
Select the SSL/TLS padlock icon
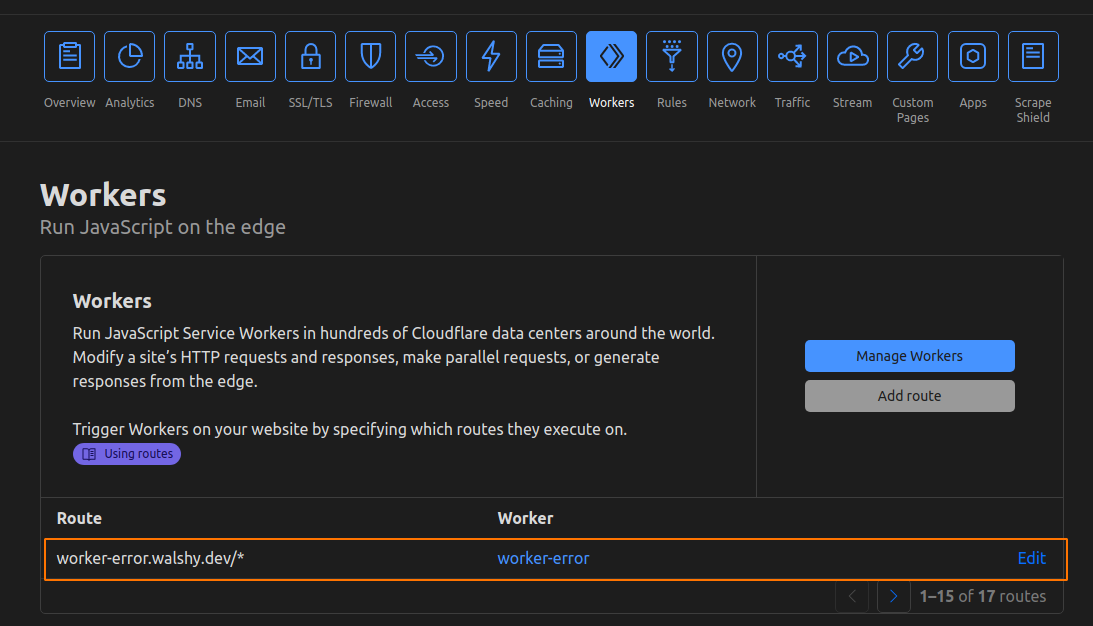tap(310, 57)
